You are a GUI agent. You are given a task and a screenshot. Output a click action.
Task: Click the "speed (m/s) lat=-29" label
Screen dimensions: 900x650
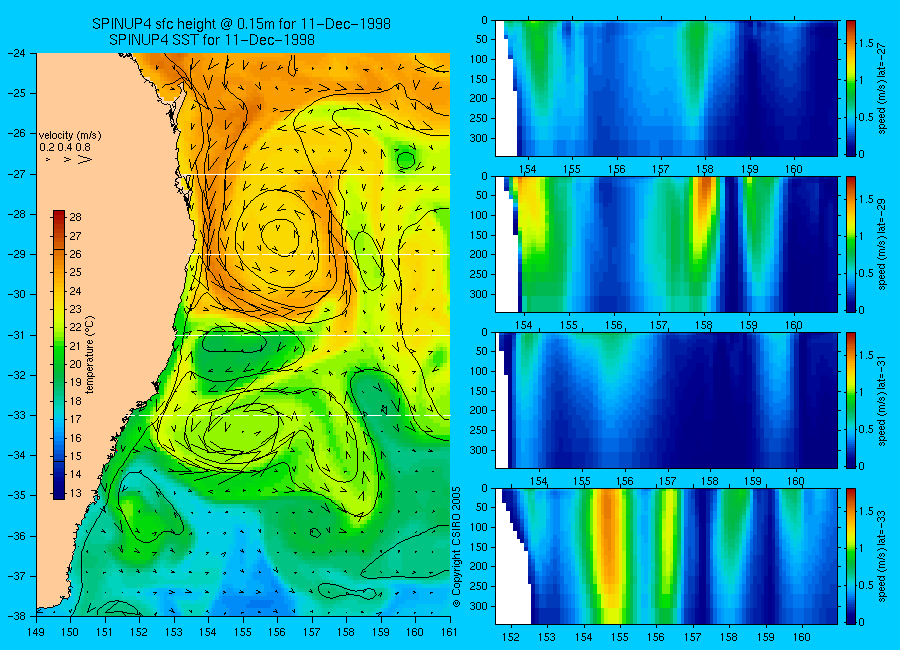[882, 244]
